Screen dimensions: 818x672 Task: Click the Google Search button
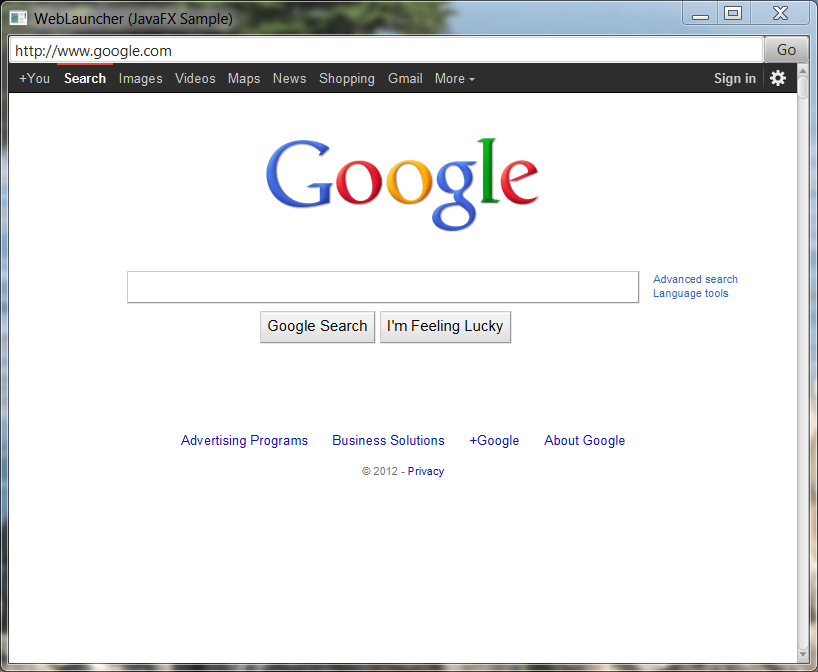coord(317,326)
